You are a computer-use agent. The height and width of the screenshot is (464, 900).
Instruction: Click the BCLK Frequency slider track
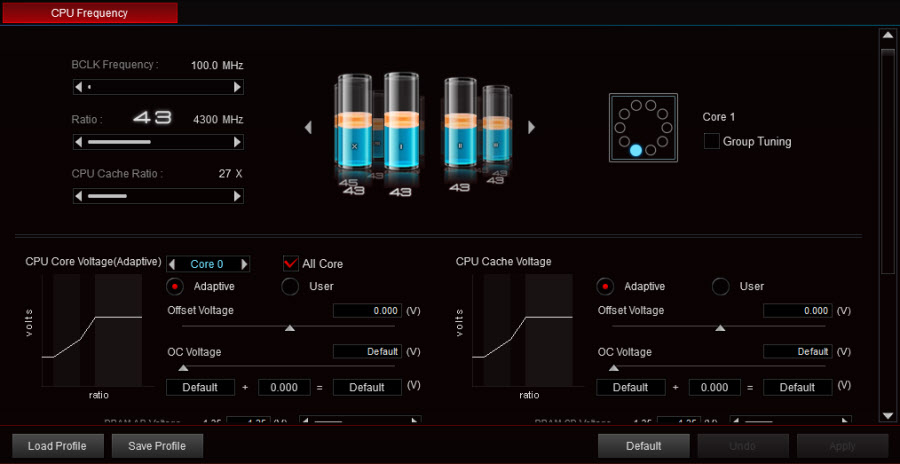158,87
